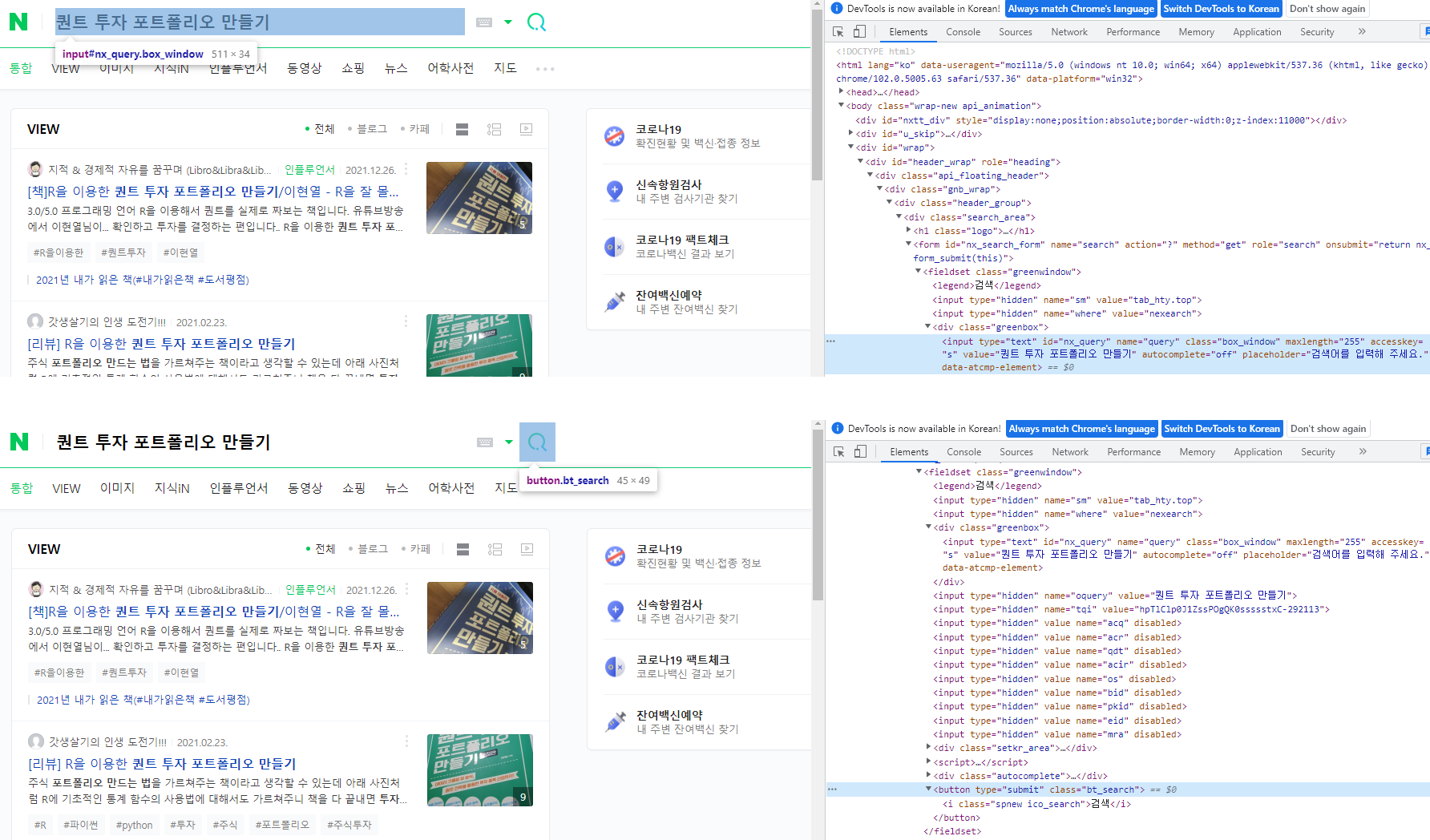Go to the 이미지 tab in the lower Naver page

[117, 488]
